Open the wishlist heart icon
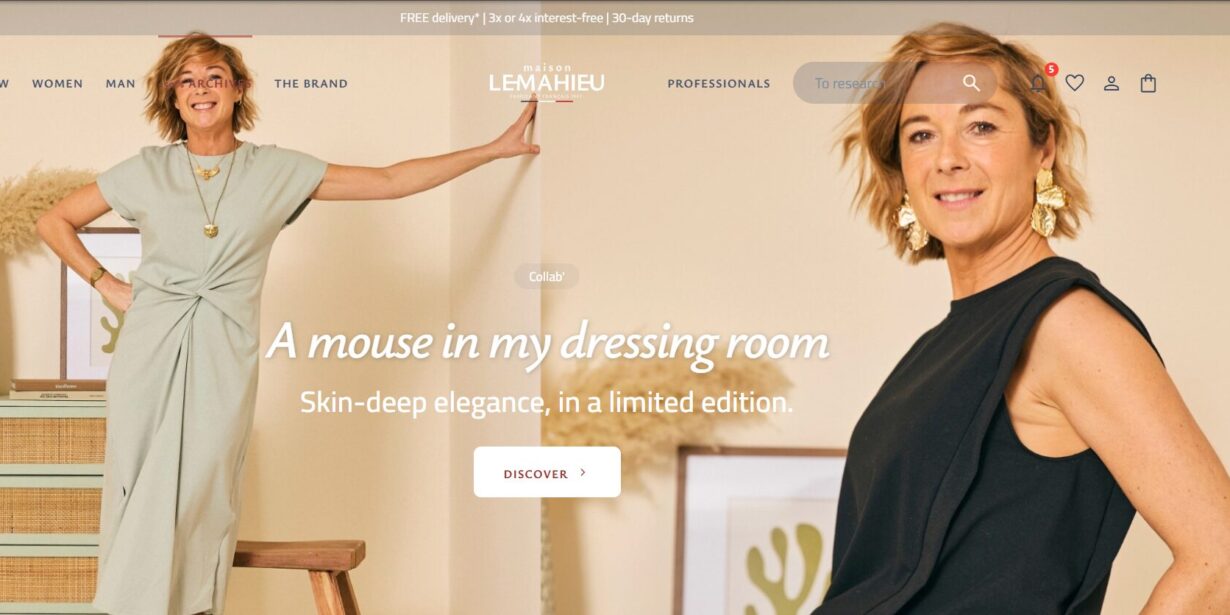Image resolution: width=1230 pixels, height=615 pixels. point(1075,83)
